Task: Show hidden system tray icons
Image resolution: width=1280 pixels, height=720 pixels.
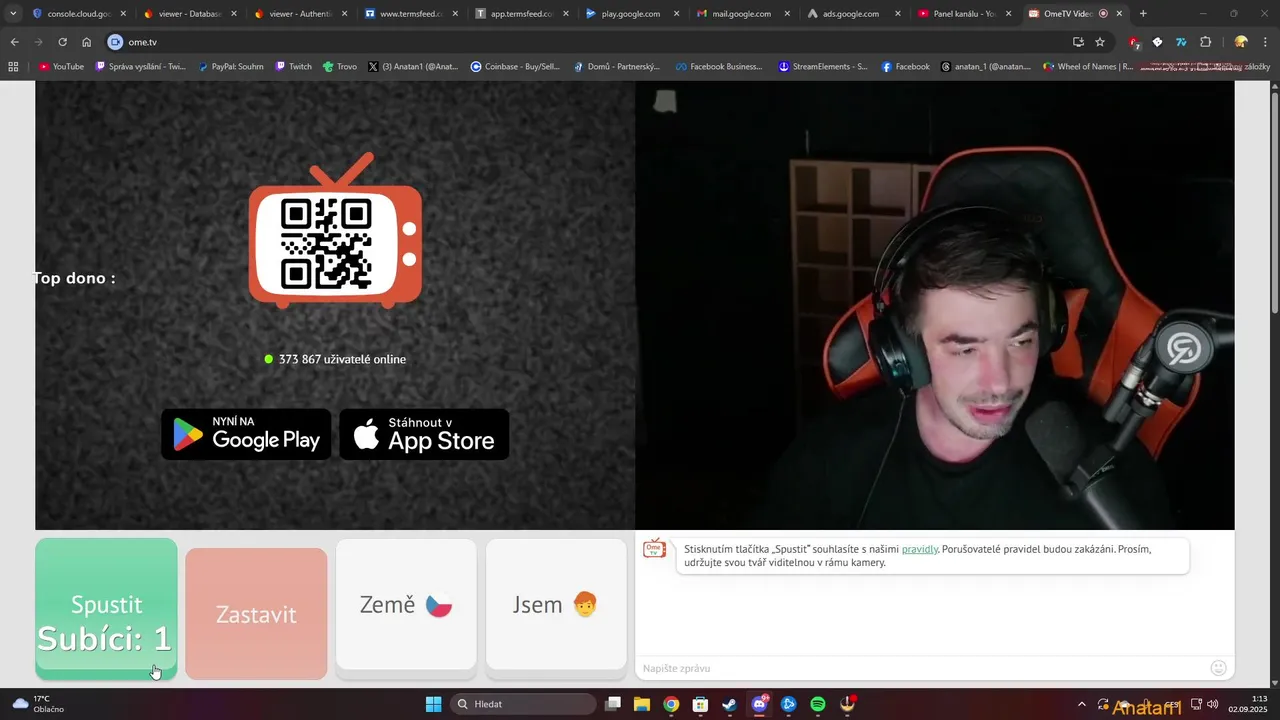Action: point(1081,704)
